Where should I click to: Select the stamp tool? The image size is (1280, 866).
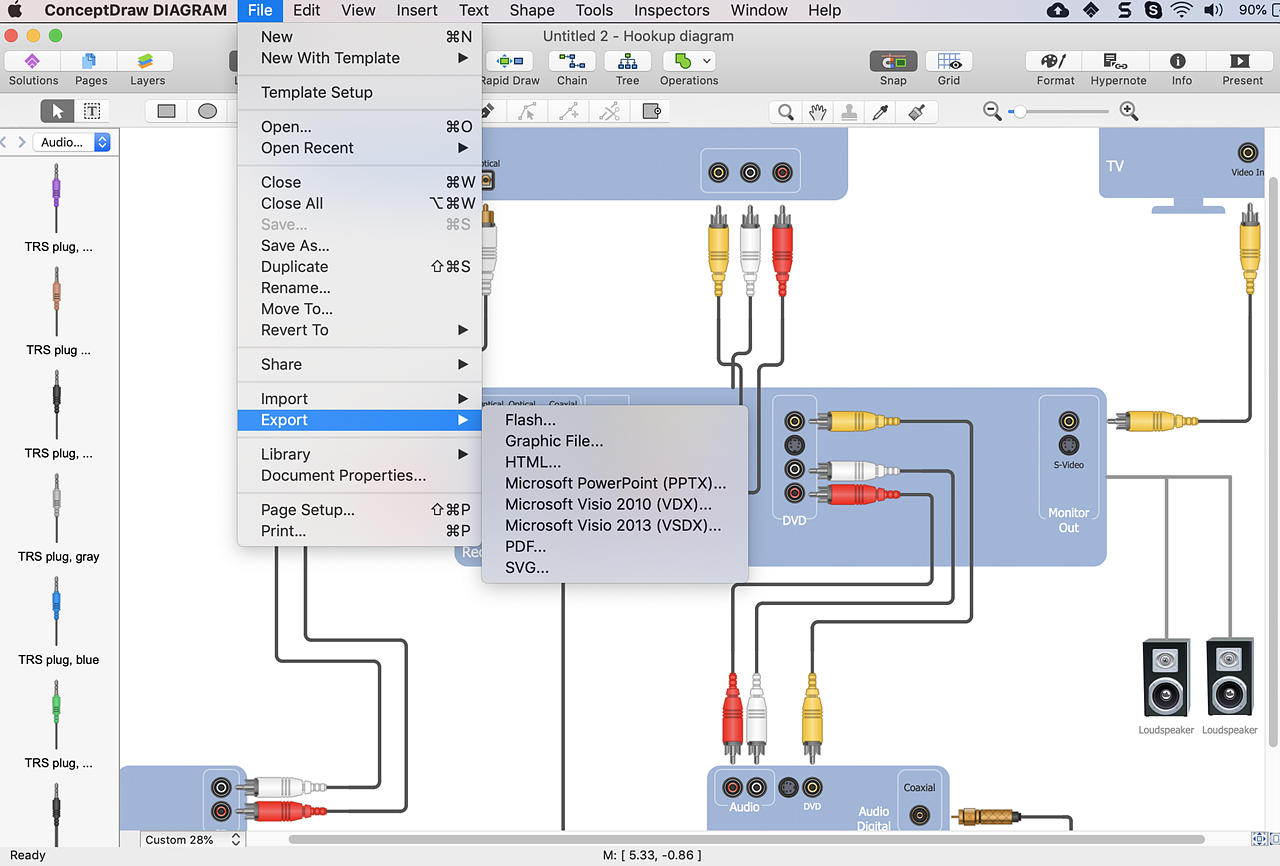[x=849, y=112]
